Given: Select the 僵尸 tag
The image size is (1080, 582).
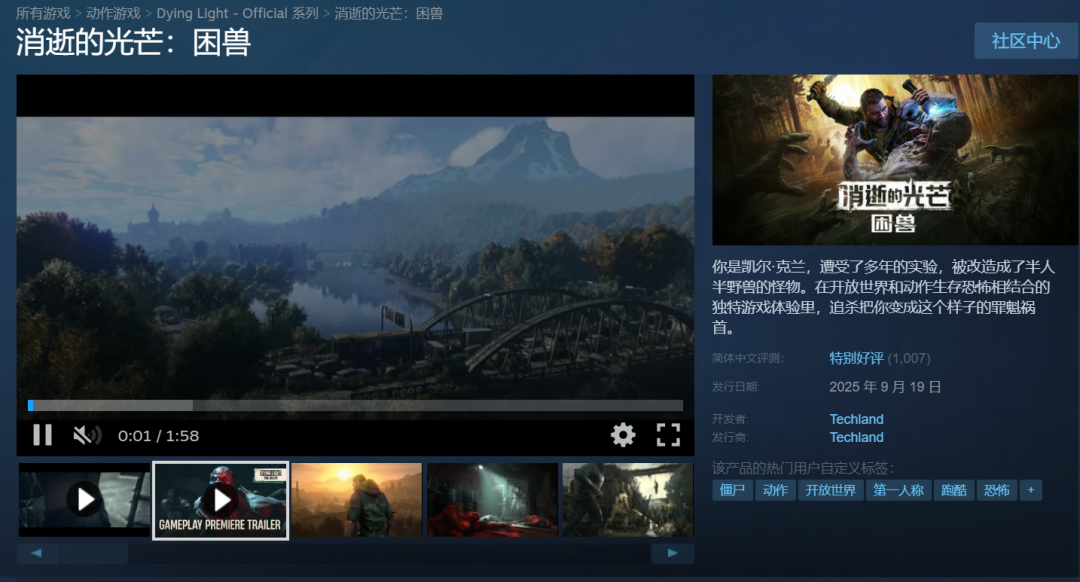Looking at the screenshot, I should pos(732,490).
